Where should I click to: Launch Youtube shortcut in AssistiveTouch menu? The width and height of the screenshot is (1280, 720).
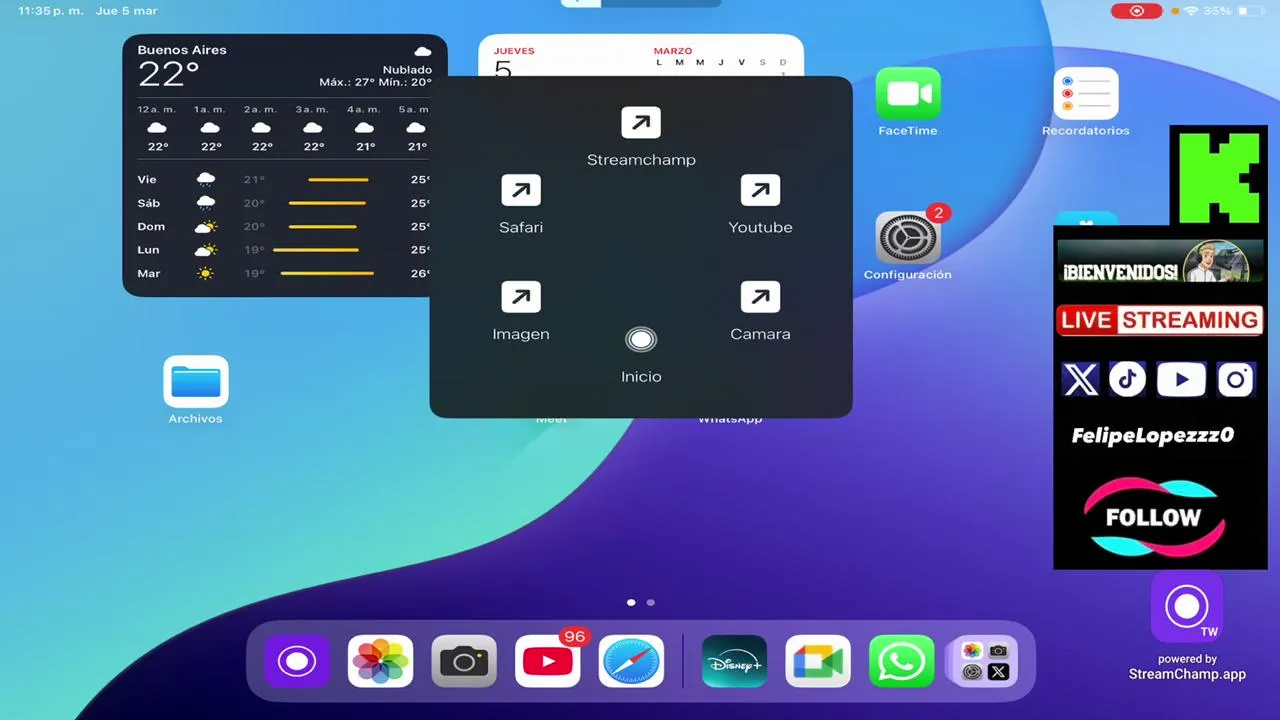760,205
